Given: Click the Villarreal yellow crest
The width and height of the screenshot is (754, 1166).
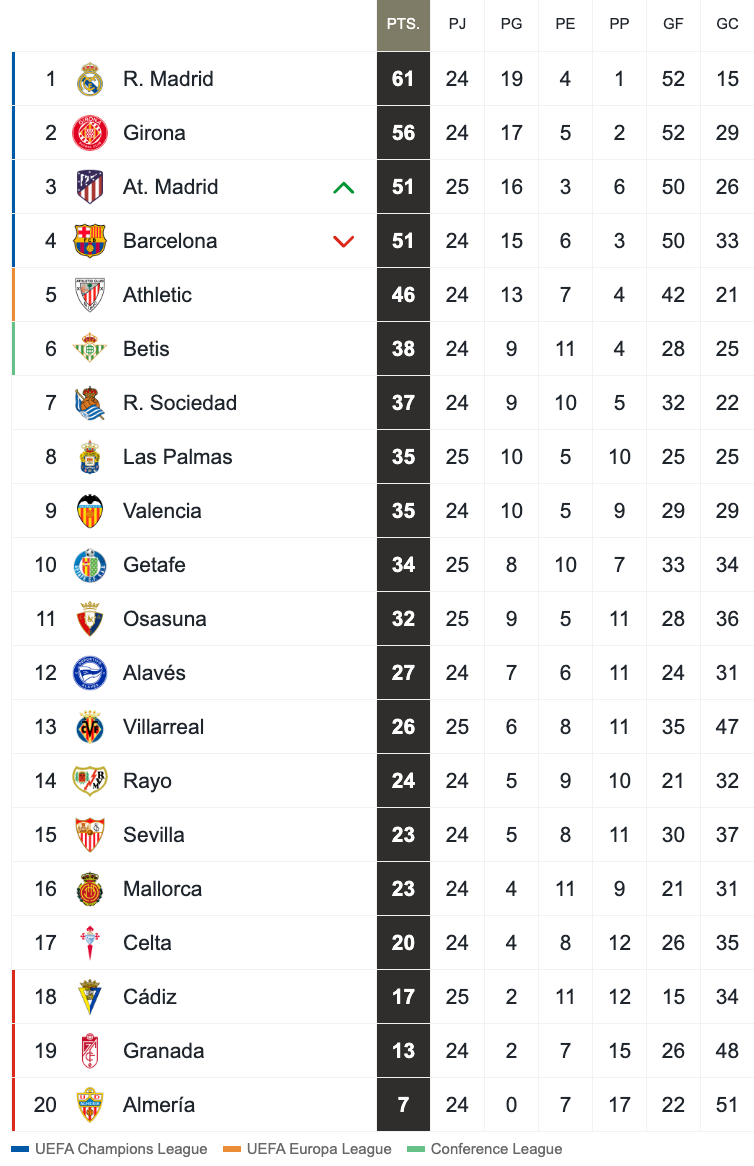Looking at the screenshot, I should point(90,727).
